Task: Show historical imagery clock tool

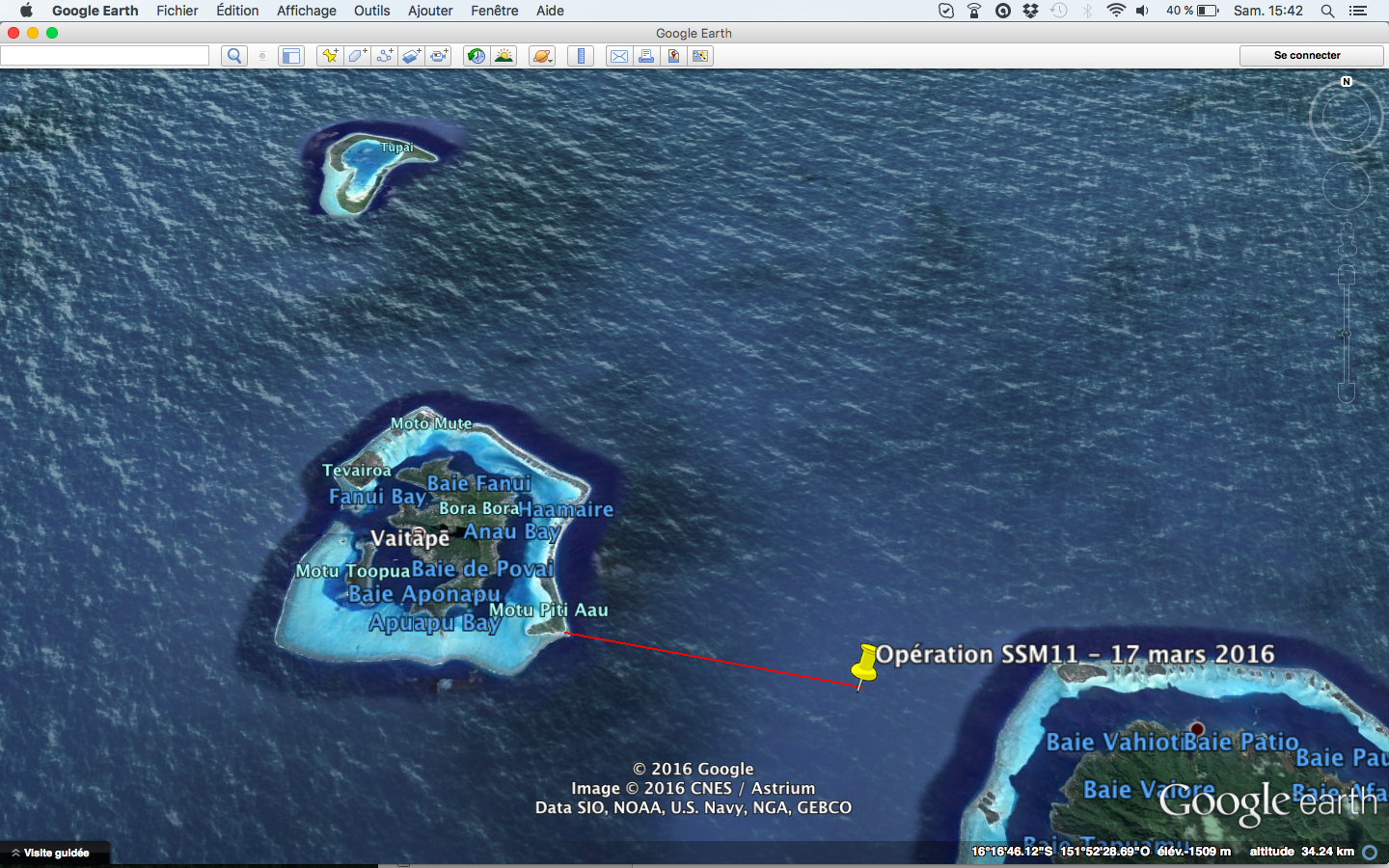Action: 476,56
